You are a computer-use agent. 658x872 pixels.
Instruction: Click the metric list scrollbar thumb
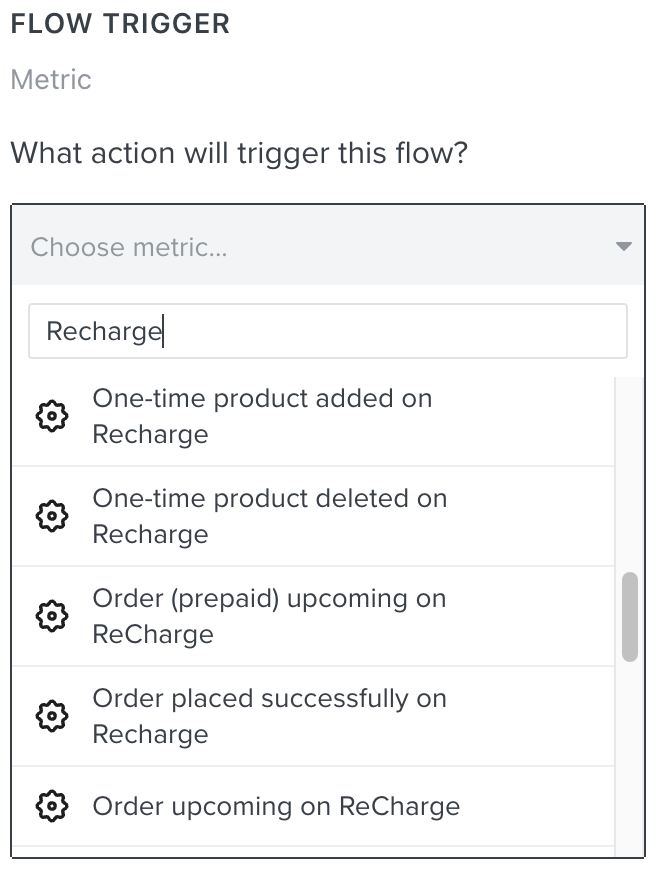[x=630, y=617]
